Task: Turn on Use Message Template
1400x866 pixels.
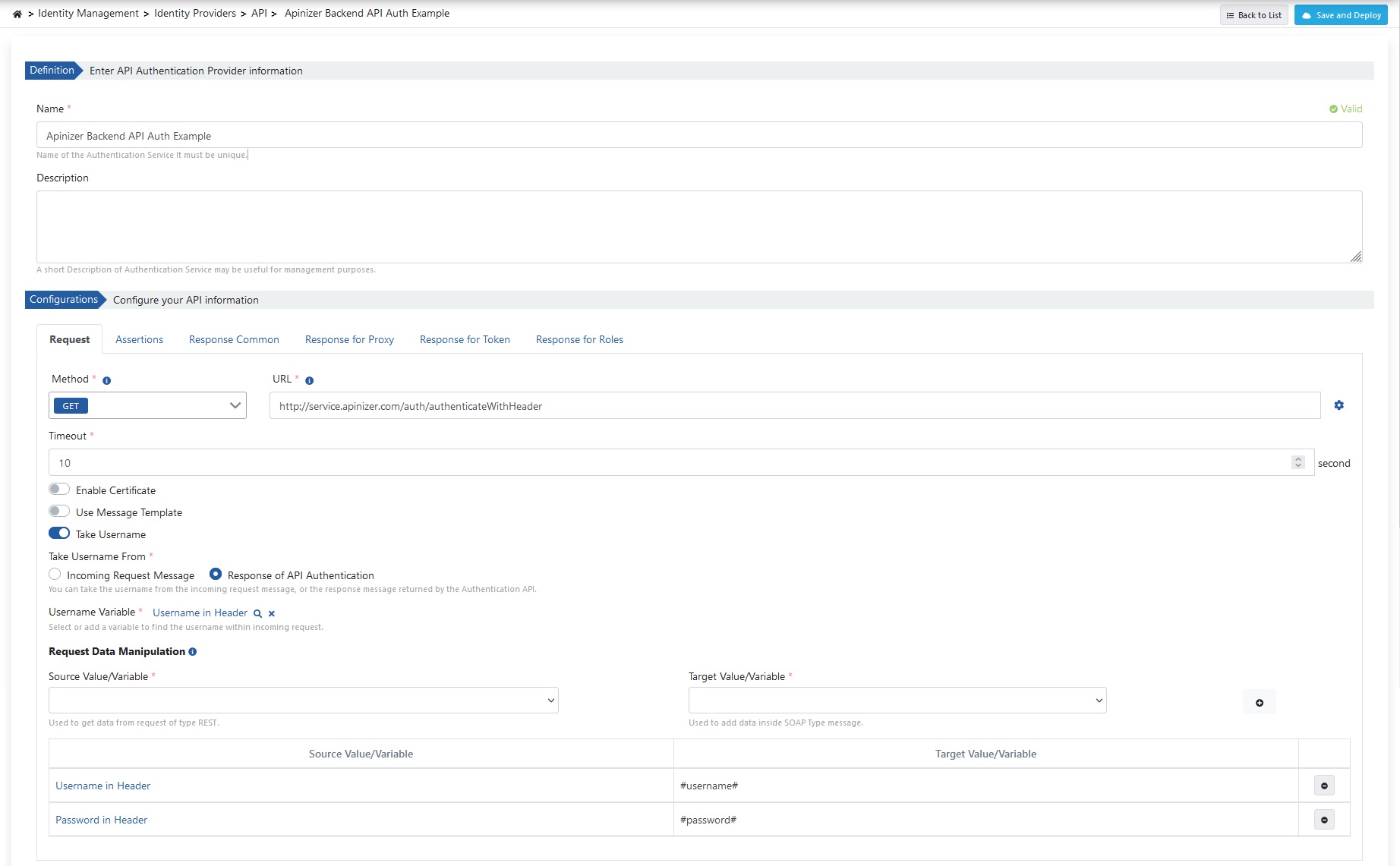Action: 59,512
